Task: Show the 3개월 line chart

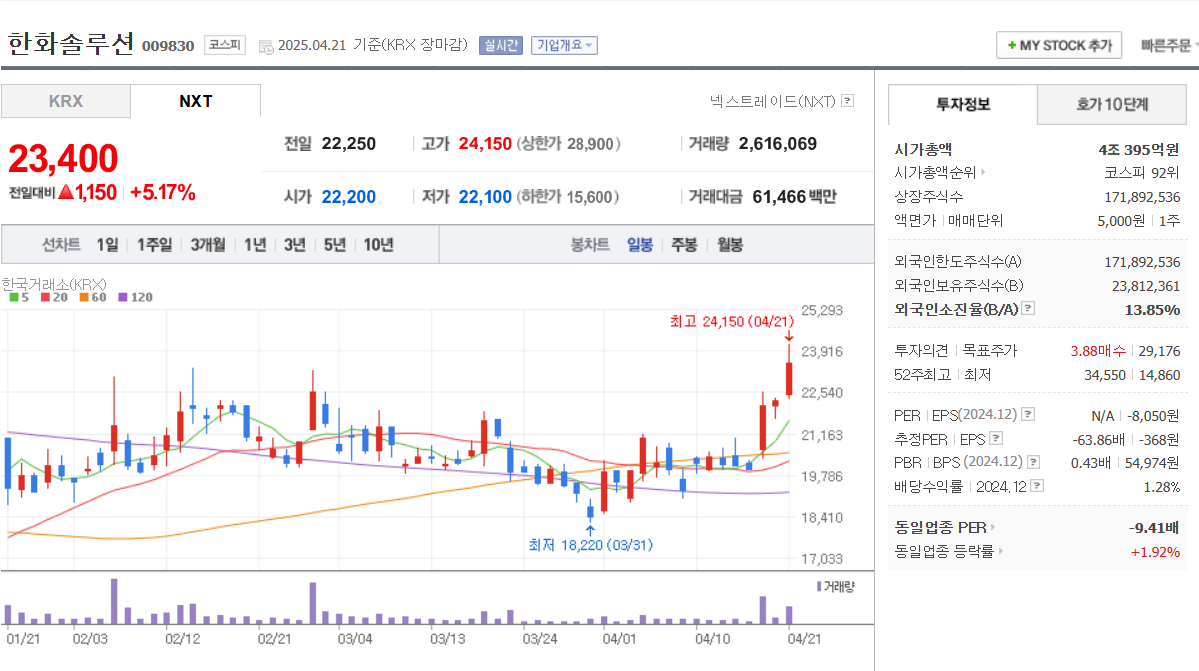Action: pos(208,245)
